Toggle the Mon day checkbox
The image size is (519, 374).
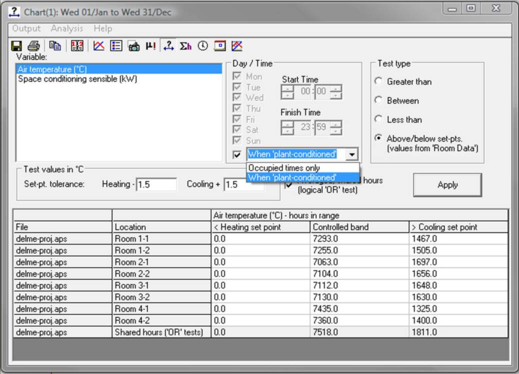coord(237,76)
